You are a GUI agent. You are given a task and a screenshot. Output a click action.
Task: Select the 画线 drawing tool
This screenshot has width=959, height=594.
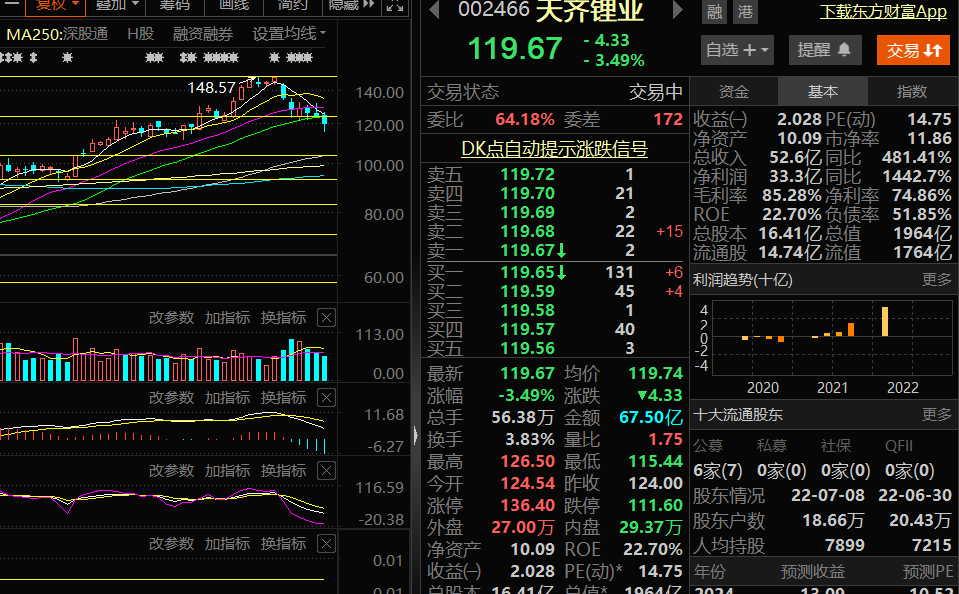tap(234, 6)
